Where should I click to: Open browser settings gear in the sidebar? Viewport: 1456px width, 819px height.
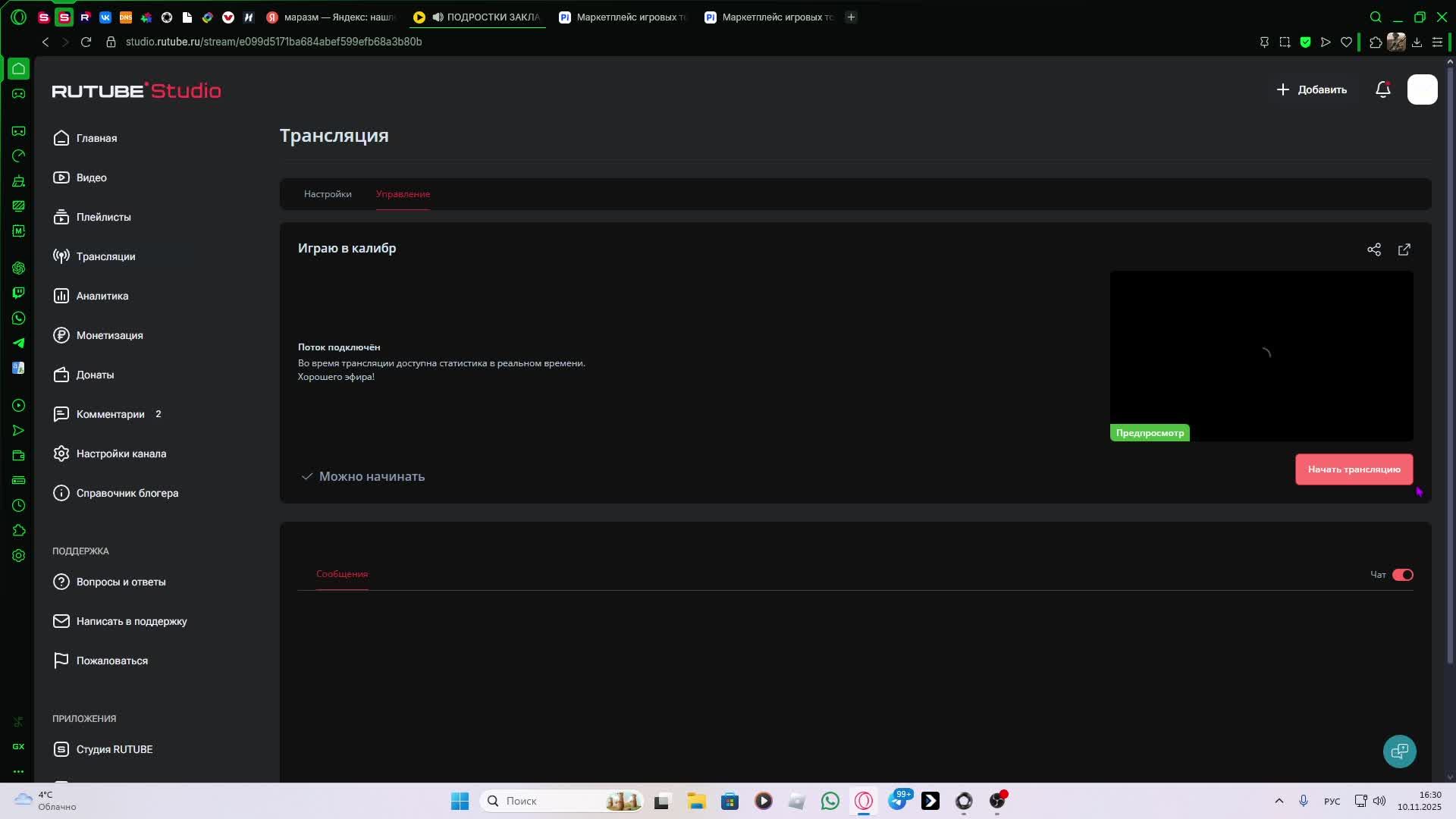(19, 555)
